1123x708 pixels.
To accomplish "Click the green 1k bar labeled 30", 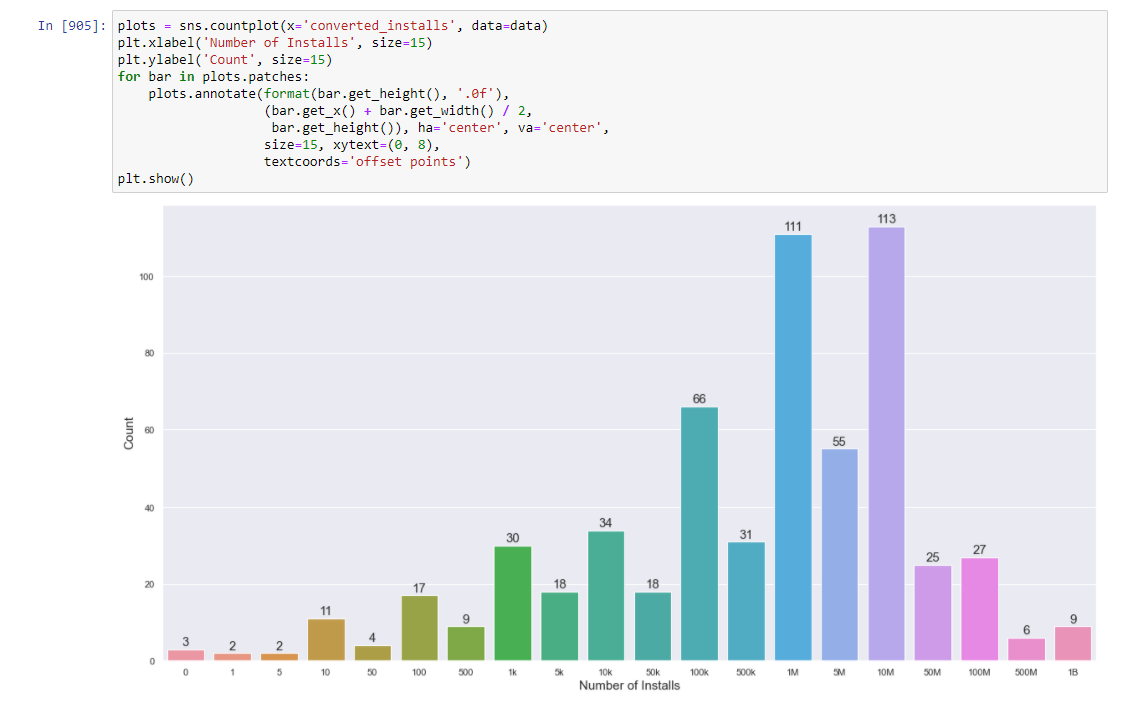I will (x=512, y=600).
